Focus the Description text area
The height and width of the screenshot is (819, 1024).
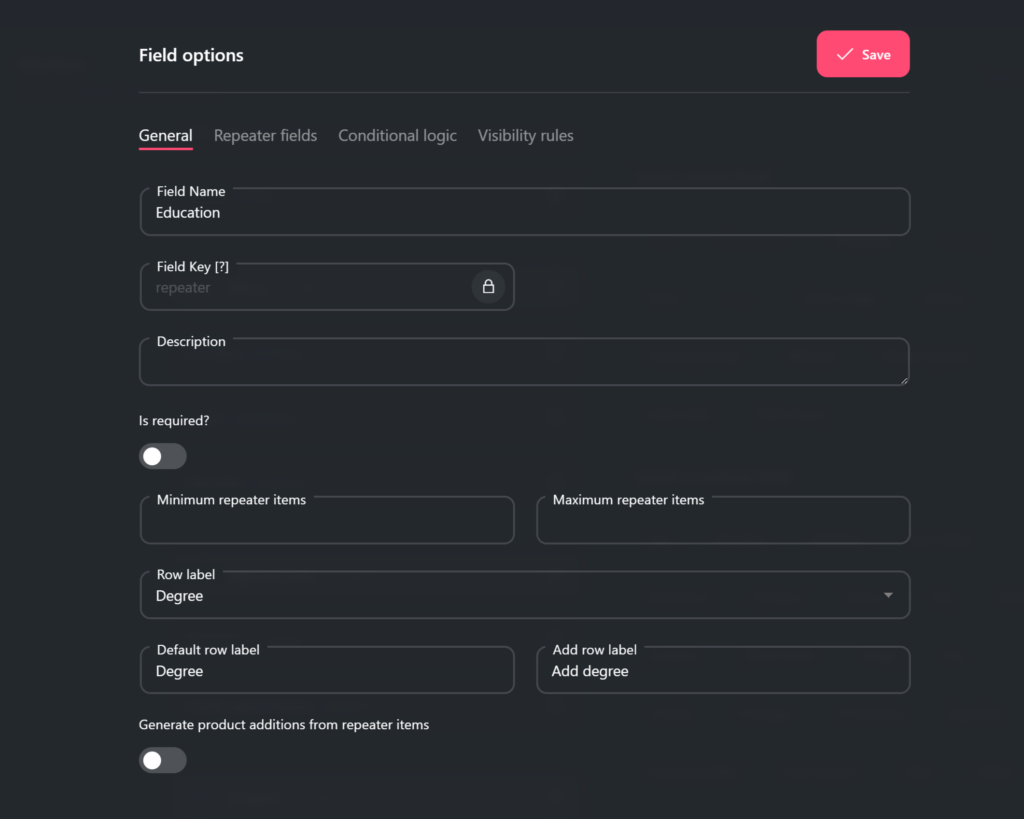524,364
